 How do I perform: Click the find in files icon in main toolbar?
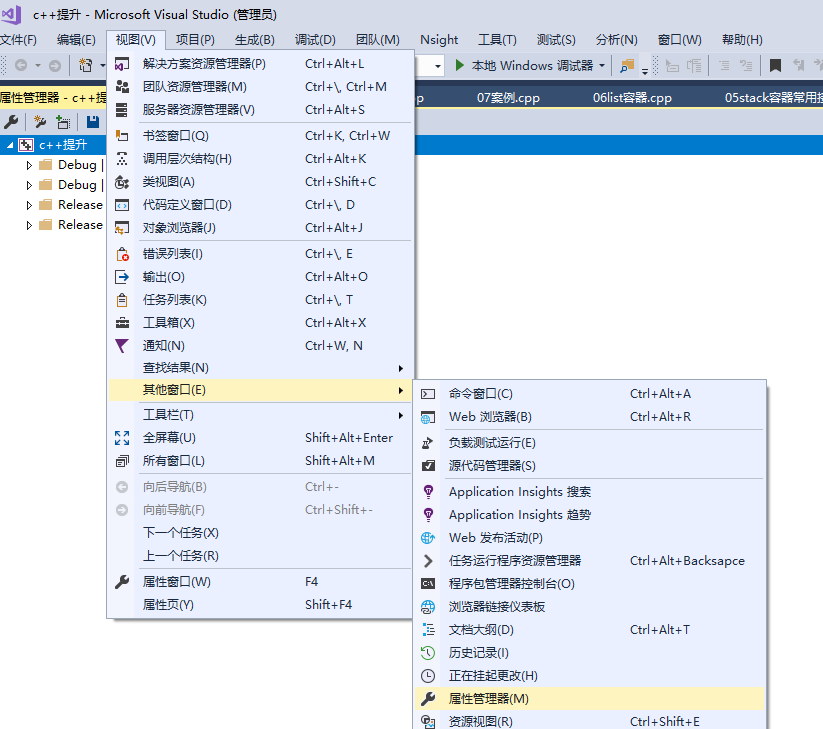627,66
